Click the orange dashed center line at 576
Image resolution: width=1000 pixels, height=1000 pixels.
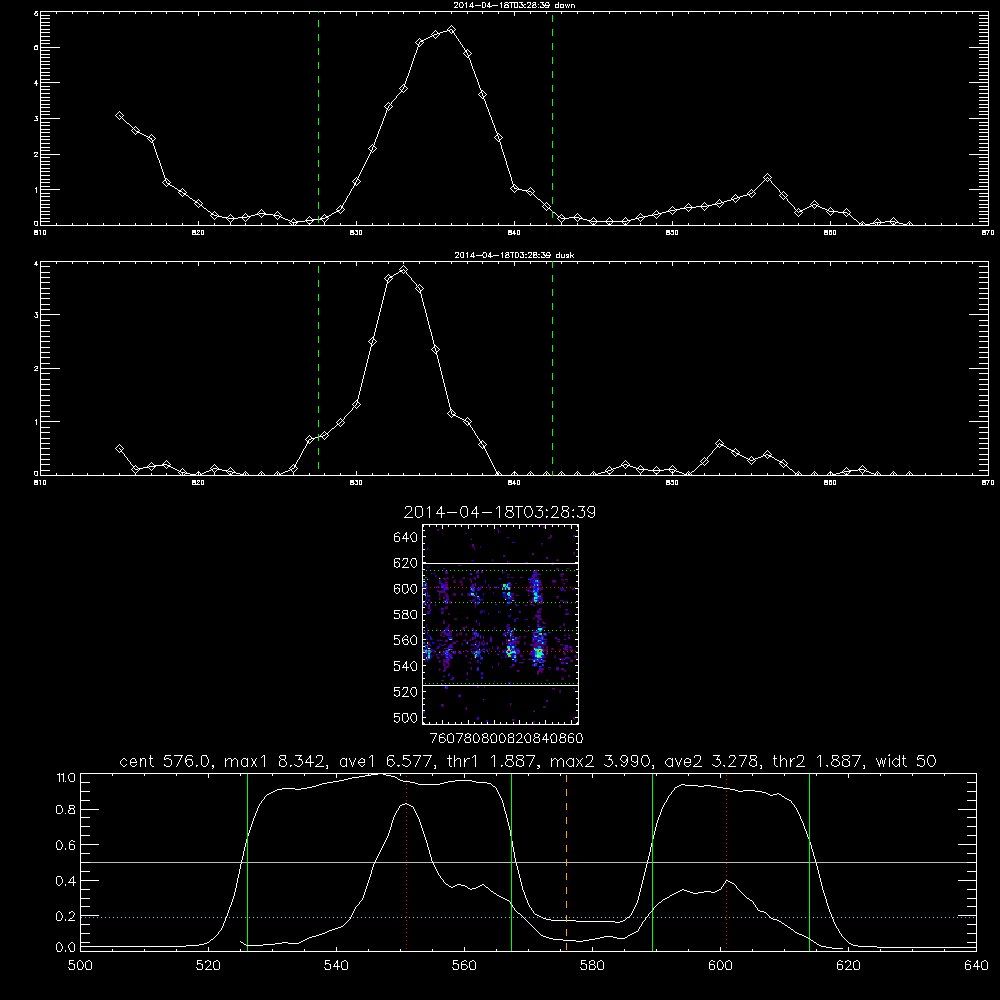[x=566, y=862]
